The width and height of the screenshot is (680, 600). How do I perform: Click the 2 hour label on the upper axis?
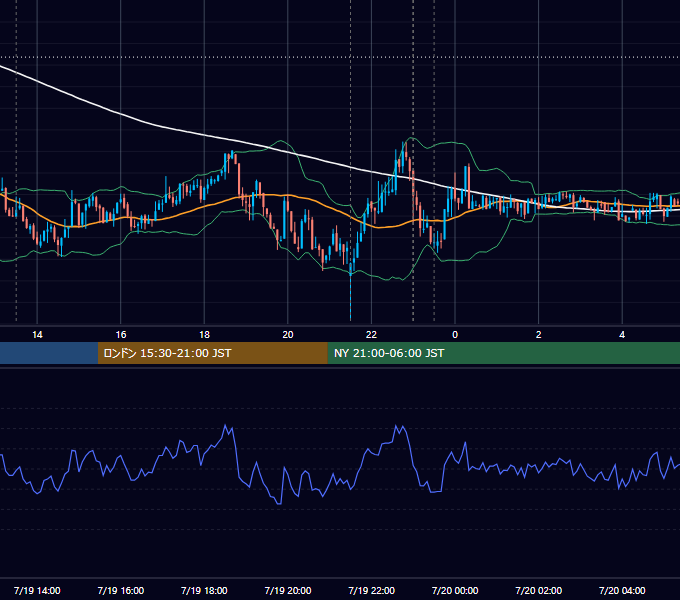tap(539, 335)
